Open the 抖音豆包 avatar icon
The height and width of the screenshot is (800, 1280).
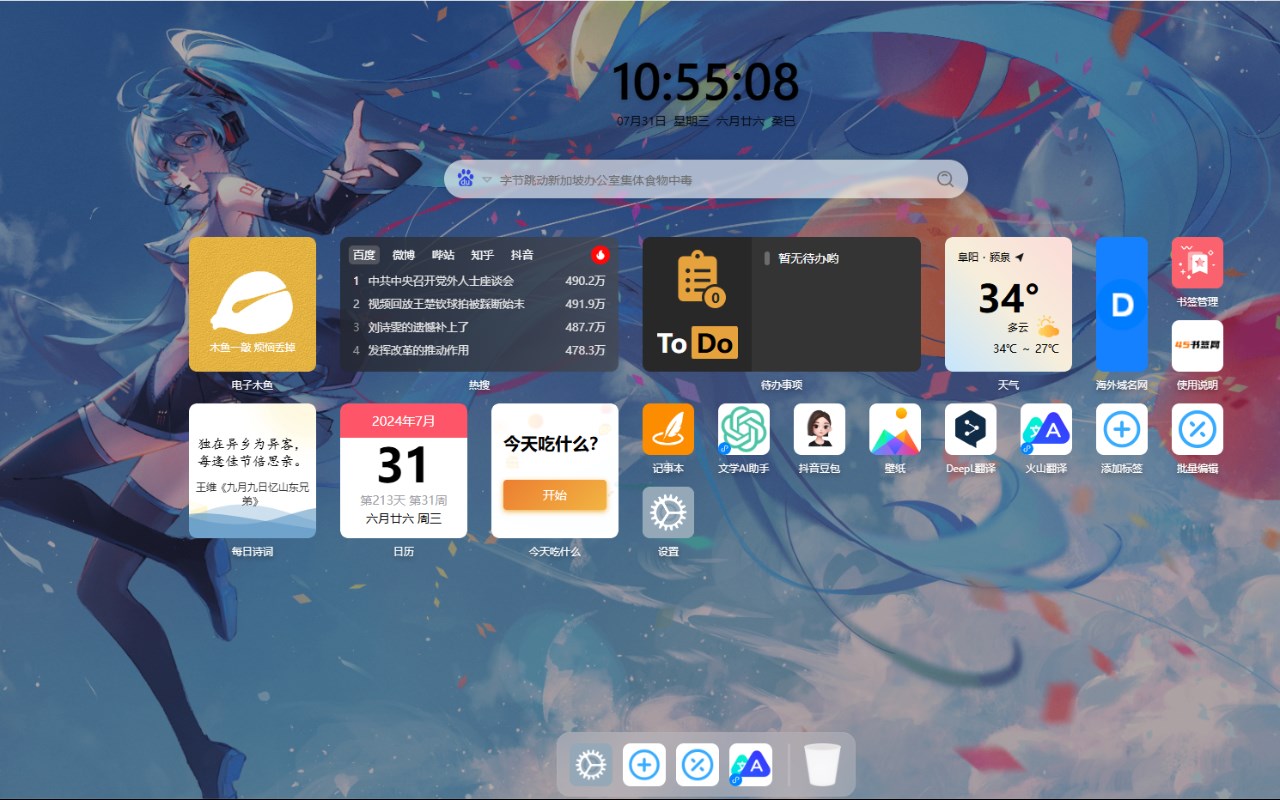[x=819, y=429]
